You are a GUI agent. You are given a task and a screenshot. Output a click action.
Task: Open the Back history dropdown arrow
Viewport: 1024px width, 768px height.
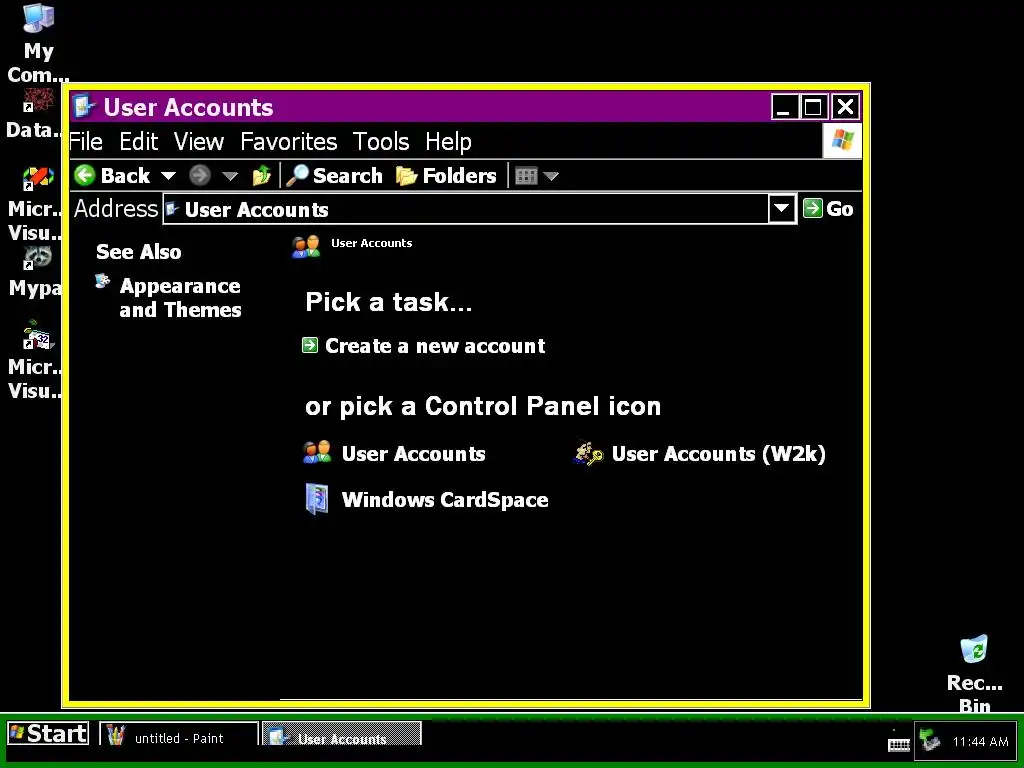tap(168, 176)
